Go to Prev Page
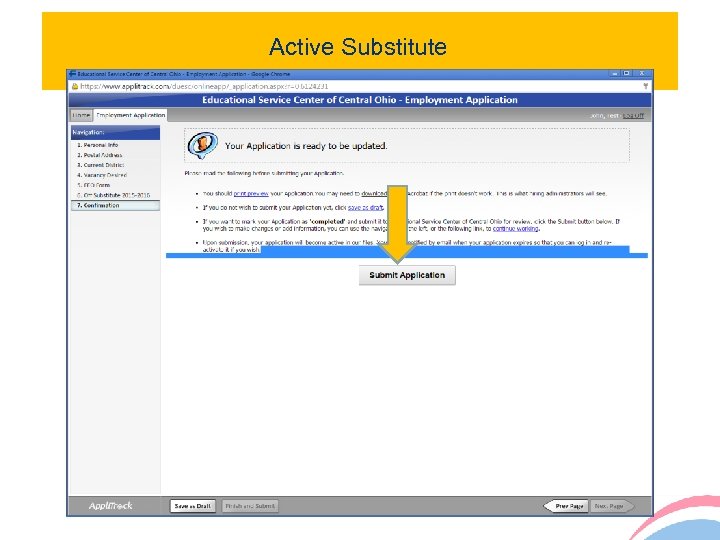 coord(566,506)
